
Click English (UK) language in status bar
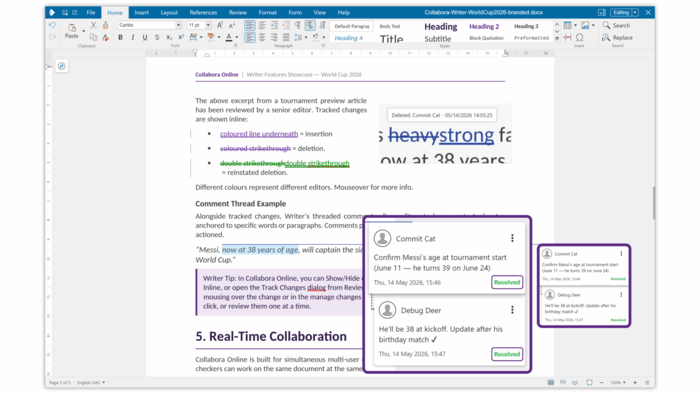(91, 382)
